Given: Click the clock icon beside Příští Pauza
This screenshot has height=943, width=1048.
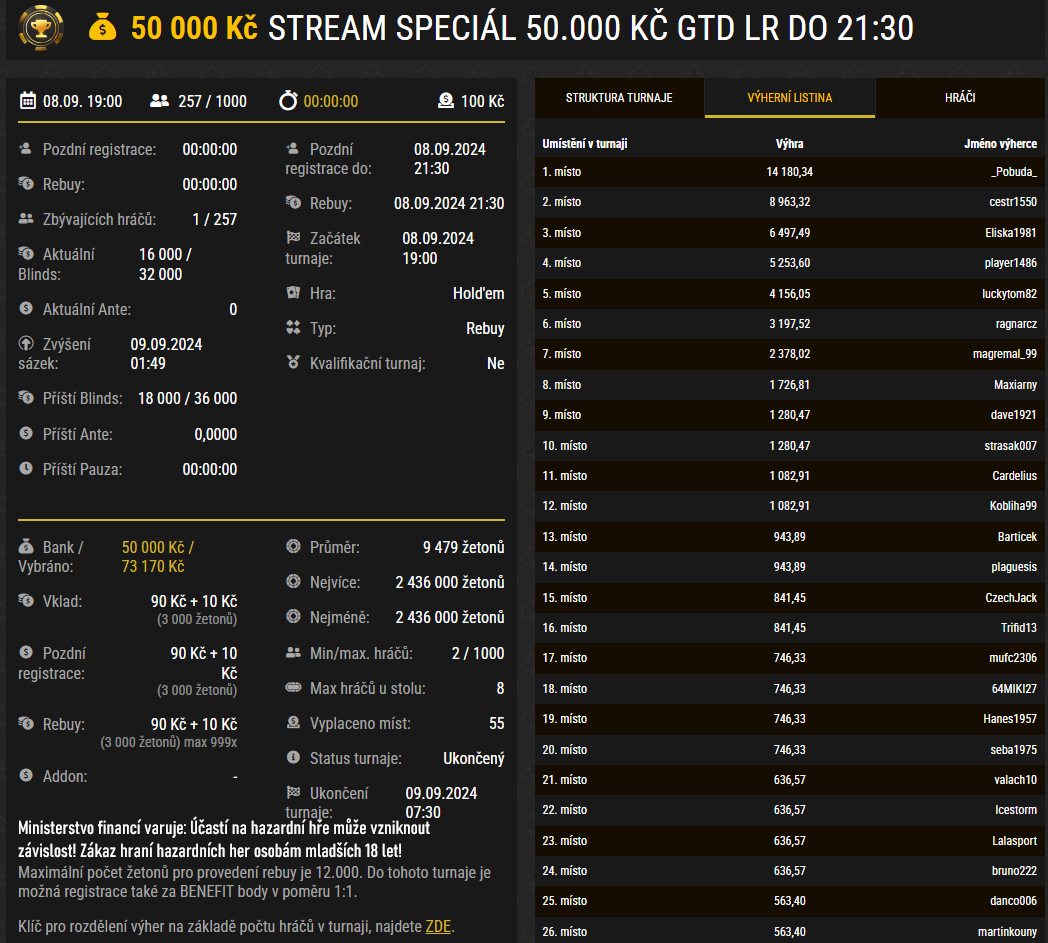Looking at the screenshot, I should 26,468.
